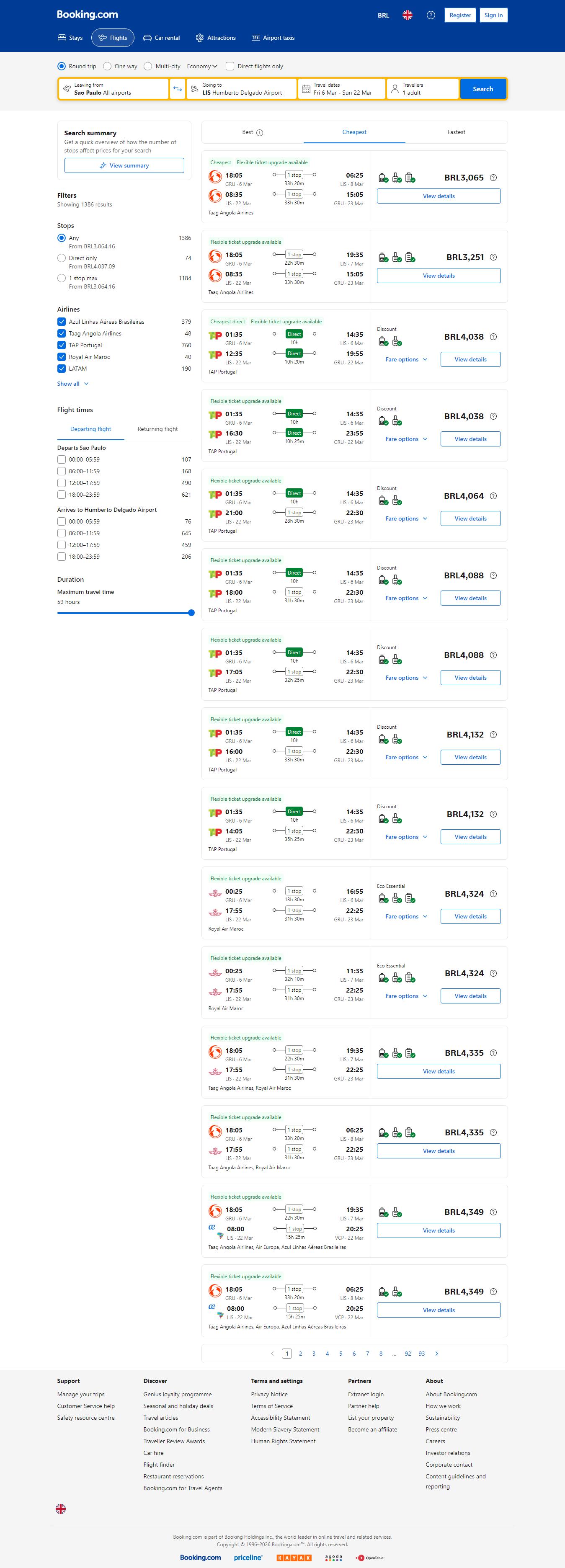Enable the Direct flights only checkbox

tap(230, 66)
